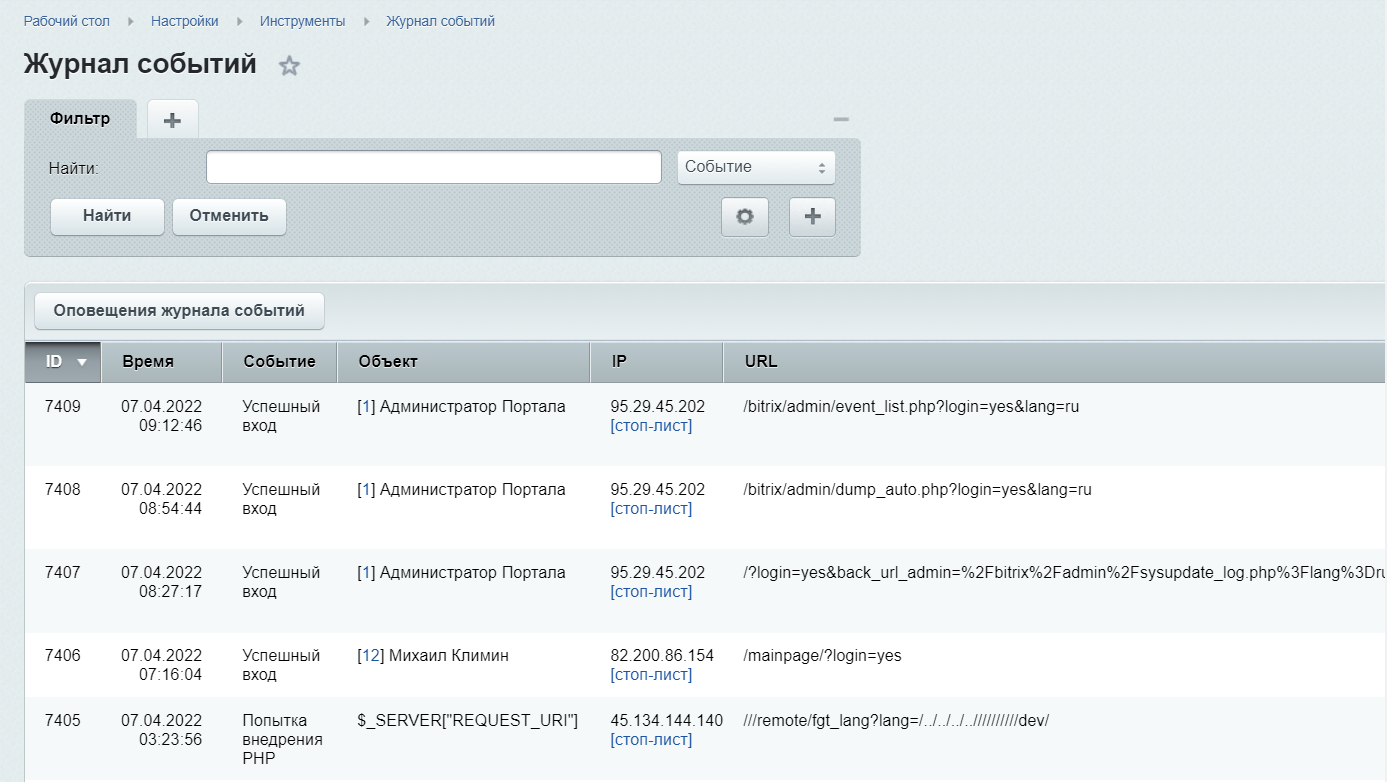The height and width of the screenshot is (782, 1387).
Task: Open Инструменты breadcrumb link
Action: [303, 21]
